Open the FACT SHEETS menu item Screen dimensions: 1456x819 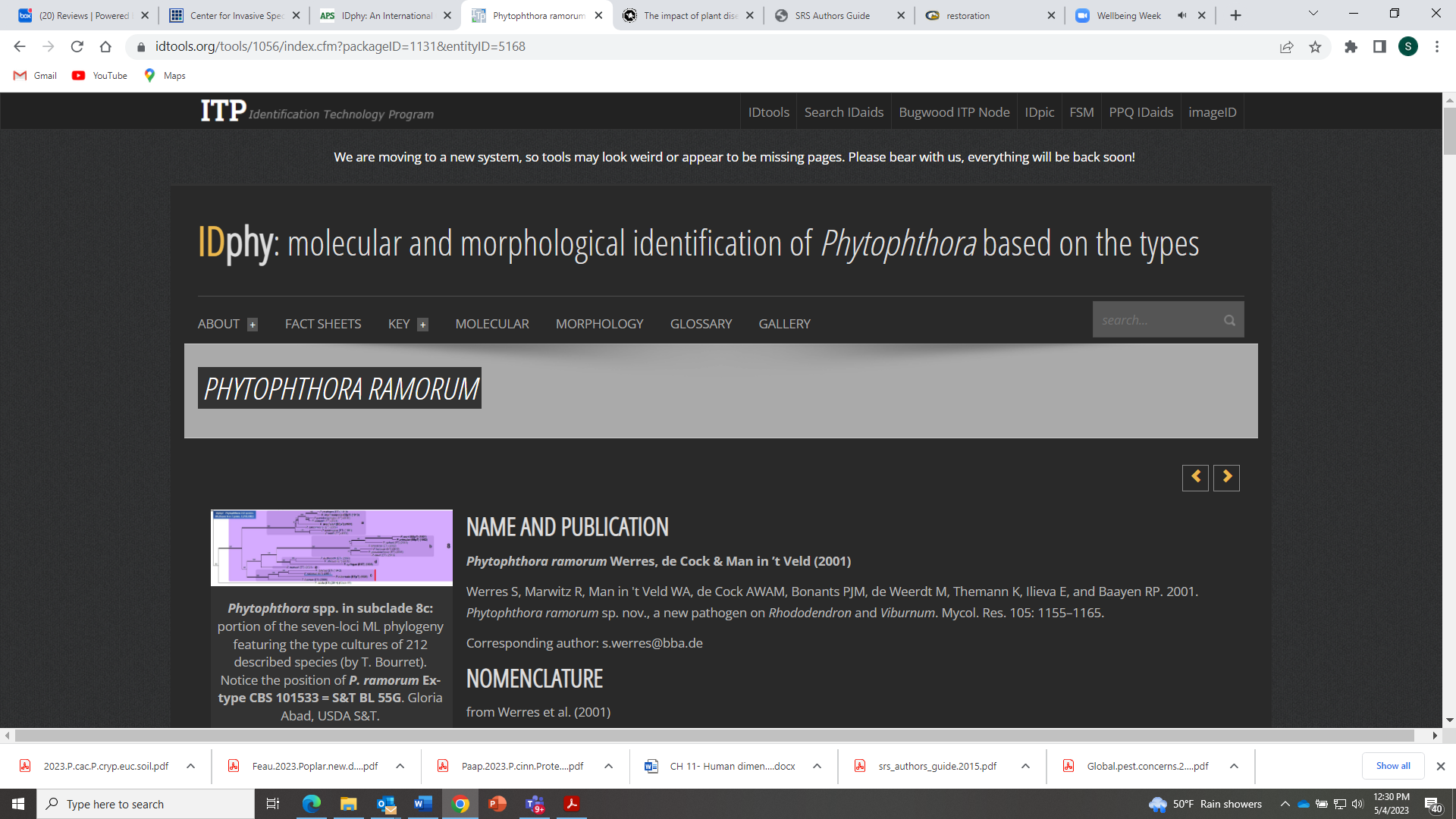(x=322, y=324)
